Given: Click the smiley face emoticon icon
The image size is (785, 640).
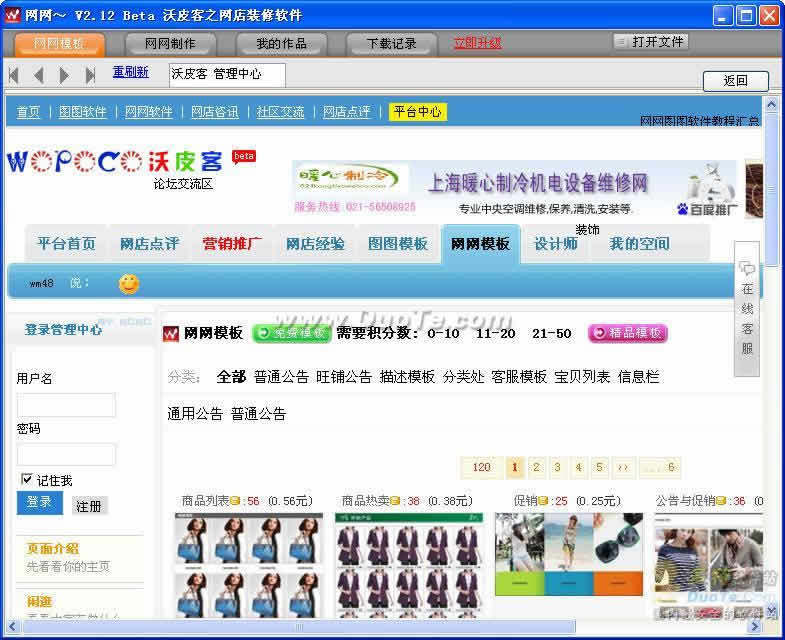Looking at the screenshot, I should [x=129, y=284].
